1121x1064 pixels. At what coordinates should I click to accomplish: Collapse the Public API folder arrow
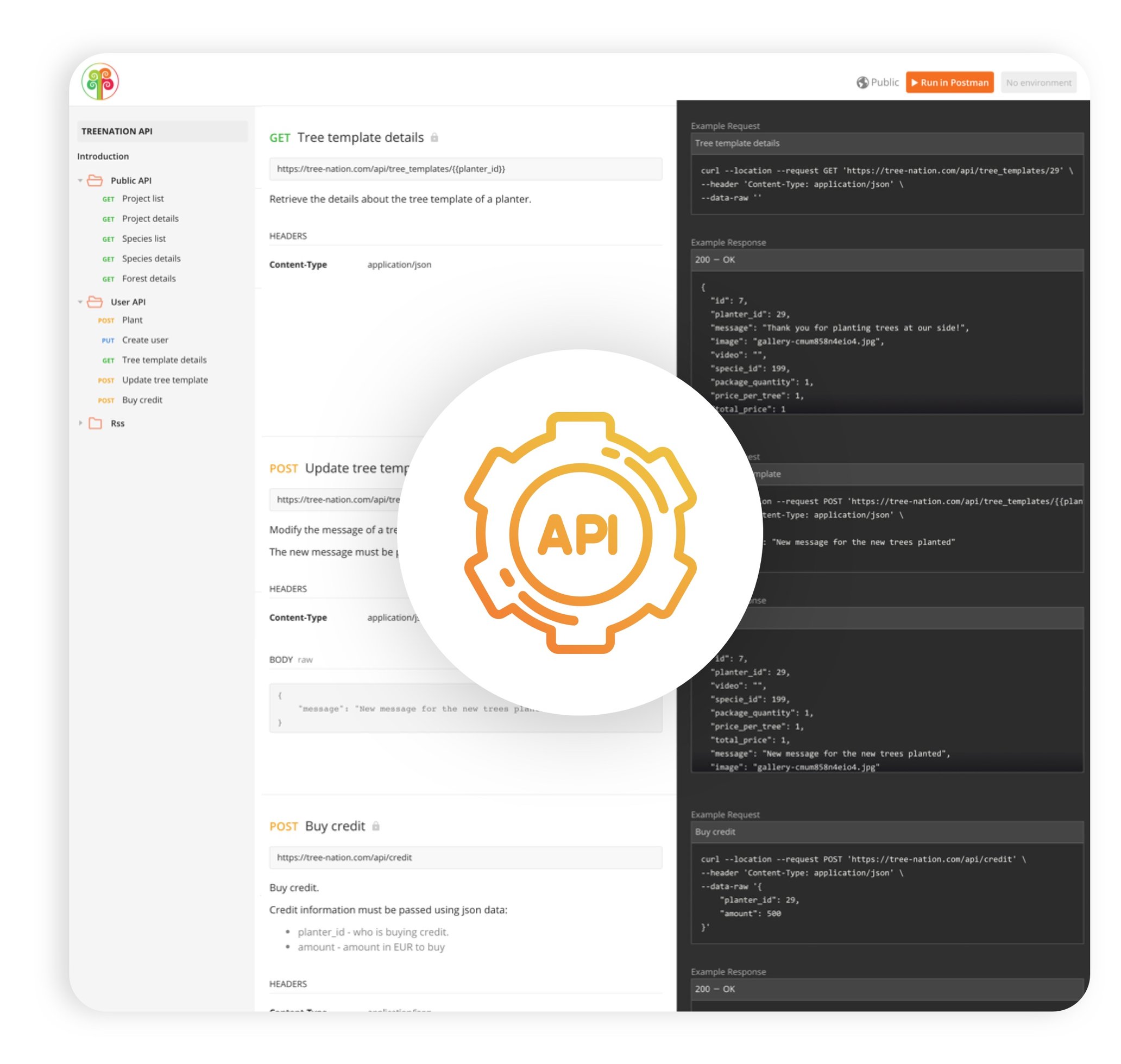(x=80, y=181)
